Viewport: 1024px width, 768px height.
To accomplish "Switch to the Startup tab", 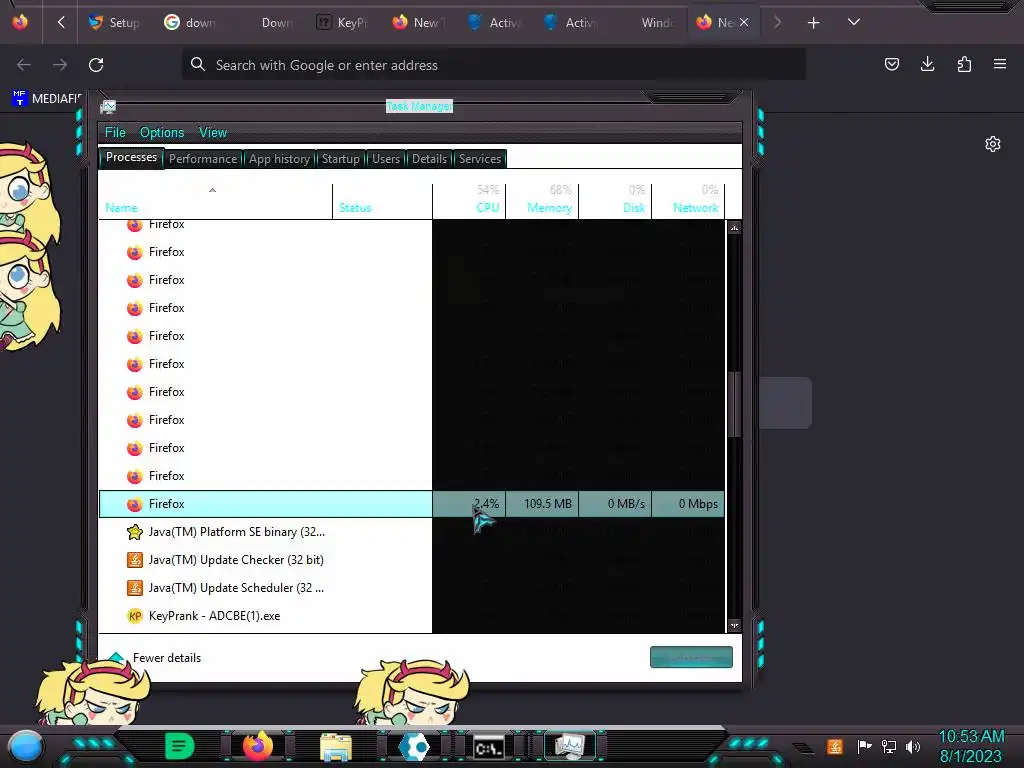I will click(x=340, y=159).
